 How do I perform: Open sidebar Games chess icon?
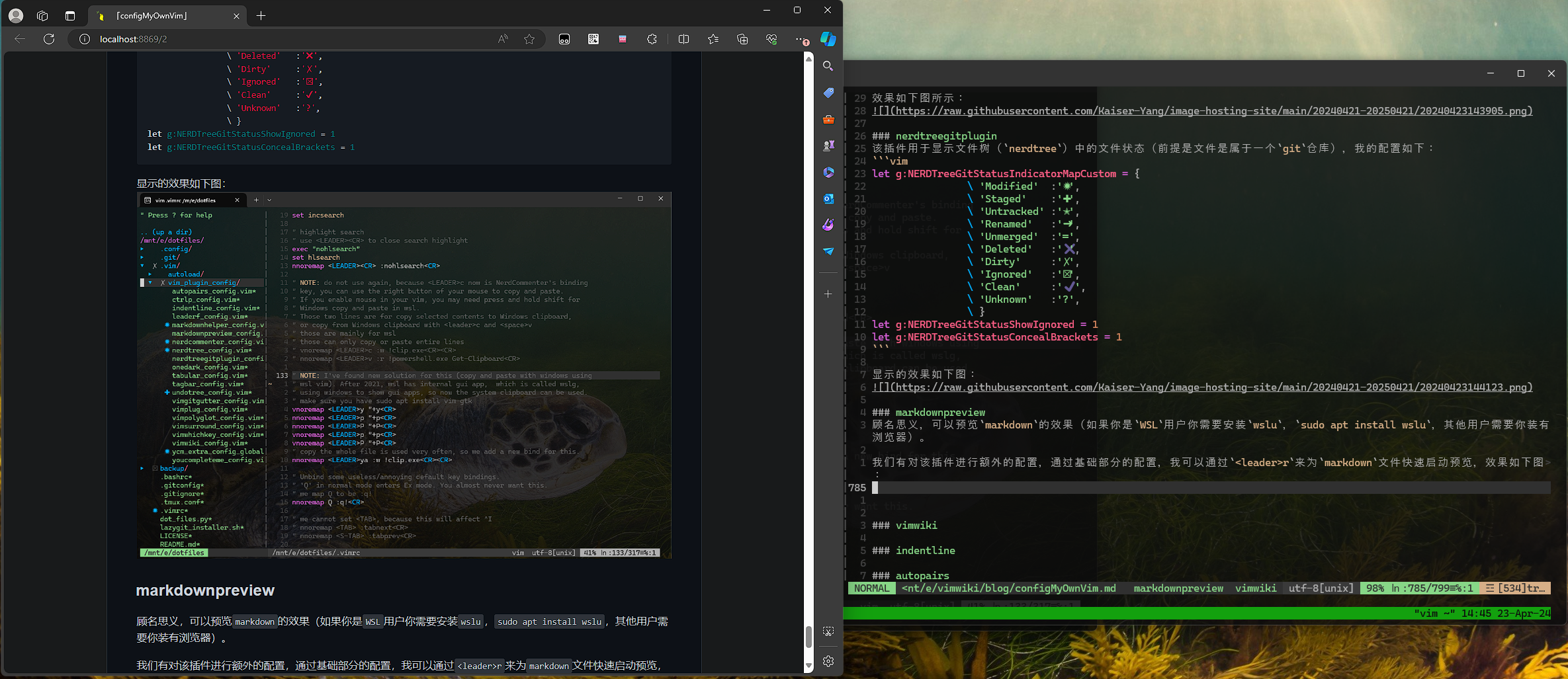[828, 145]
